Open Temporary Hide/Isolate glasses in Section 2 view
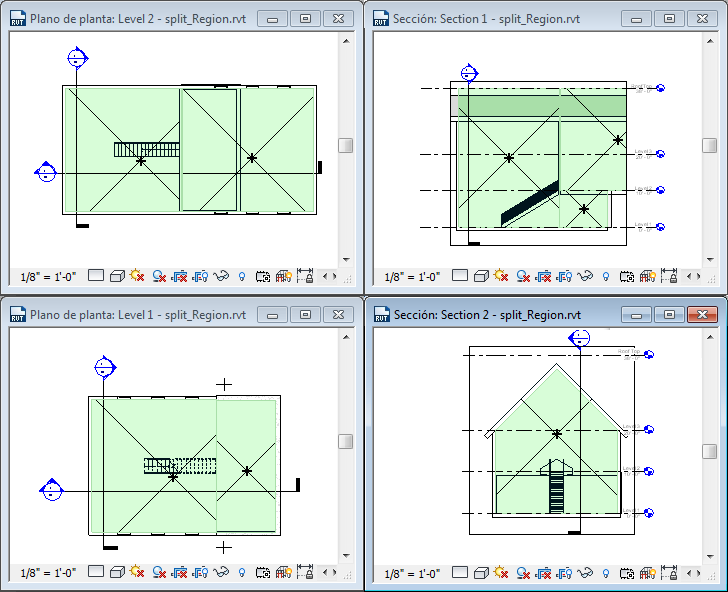The height and width of the screenshot is (592, 728). click(x=585, y=573)
